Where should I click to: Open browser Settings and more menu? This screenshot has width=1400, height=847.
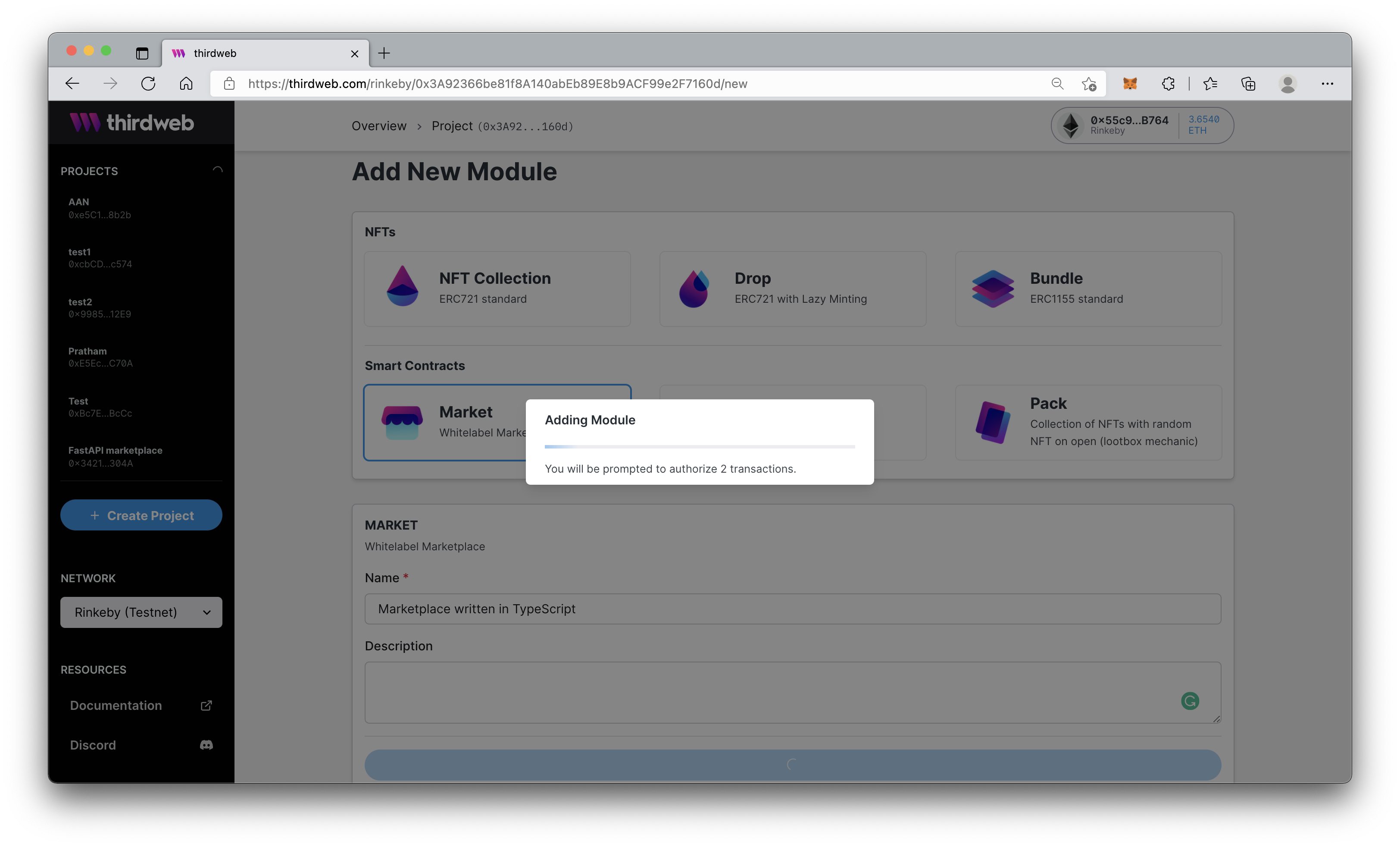(x=1327, y=84)
